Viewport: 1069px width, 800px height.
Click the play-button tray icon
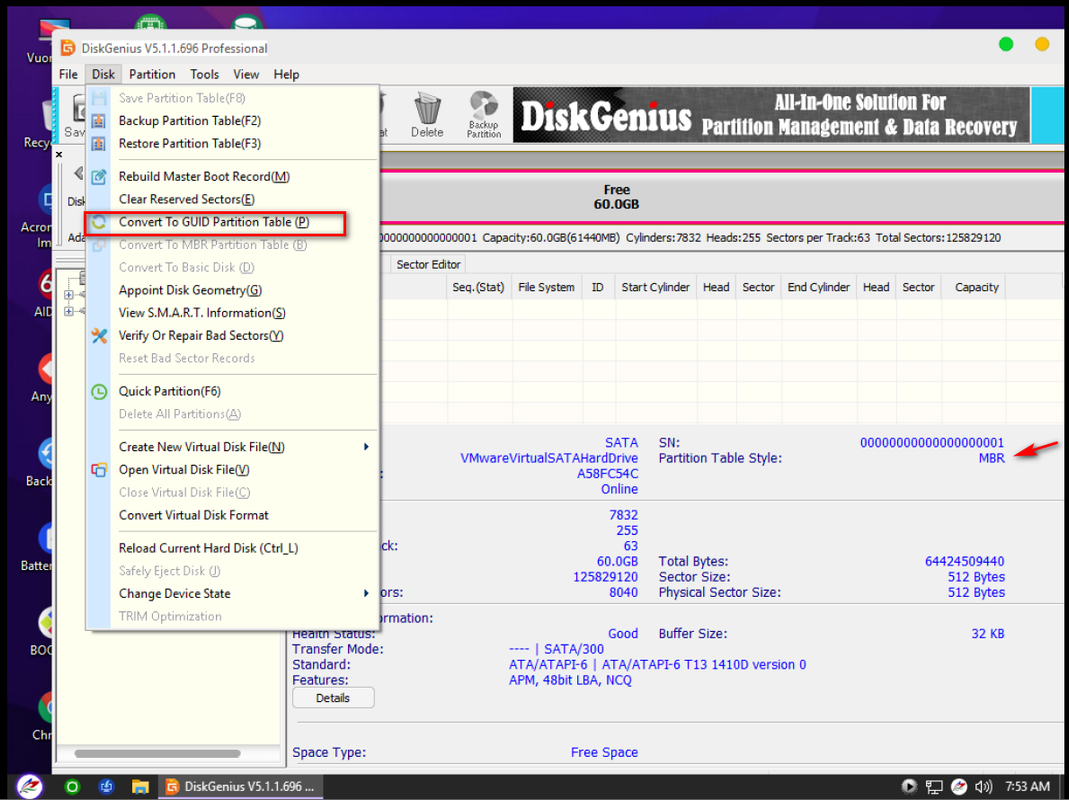coord(909,786)
